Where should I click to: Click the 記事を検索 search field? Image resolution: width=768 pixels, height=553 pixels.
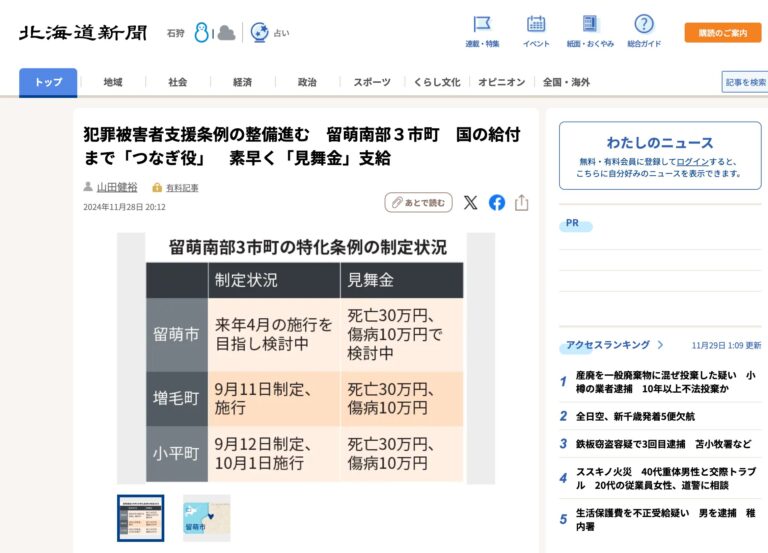[x=745, y=82]
